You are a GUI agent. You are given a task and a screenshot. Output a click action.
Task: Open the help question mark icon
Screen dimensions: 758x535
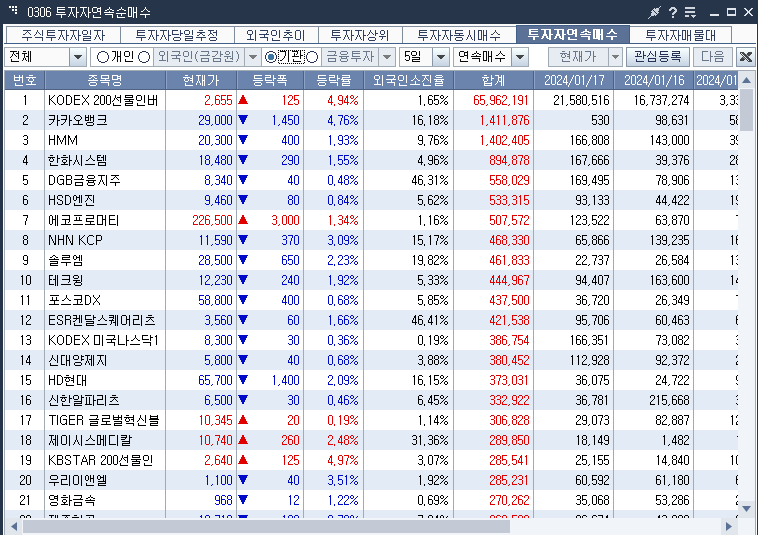pyautogui.click(x=673, y=13)
